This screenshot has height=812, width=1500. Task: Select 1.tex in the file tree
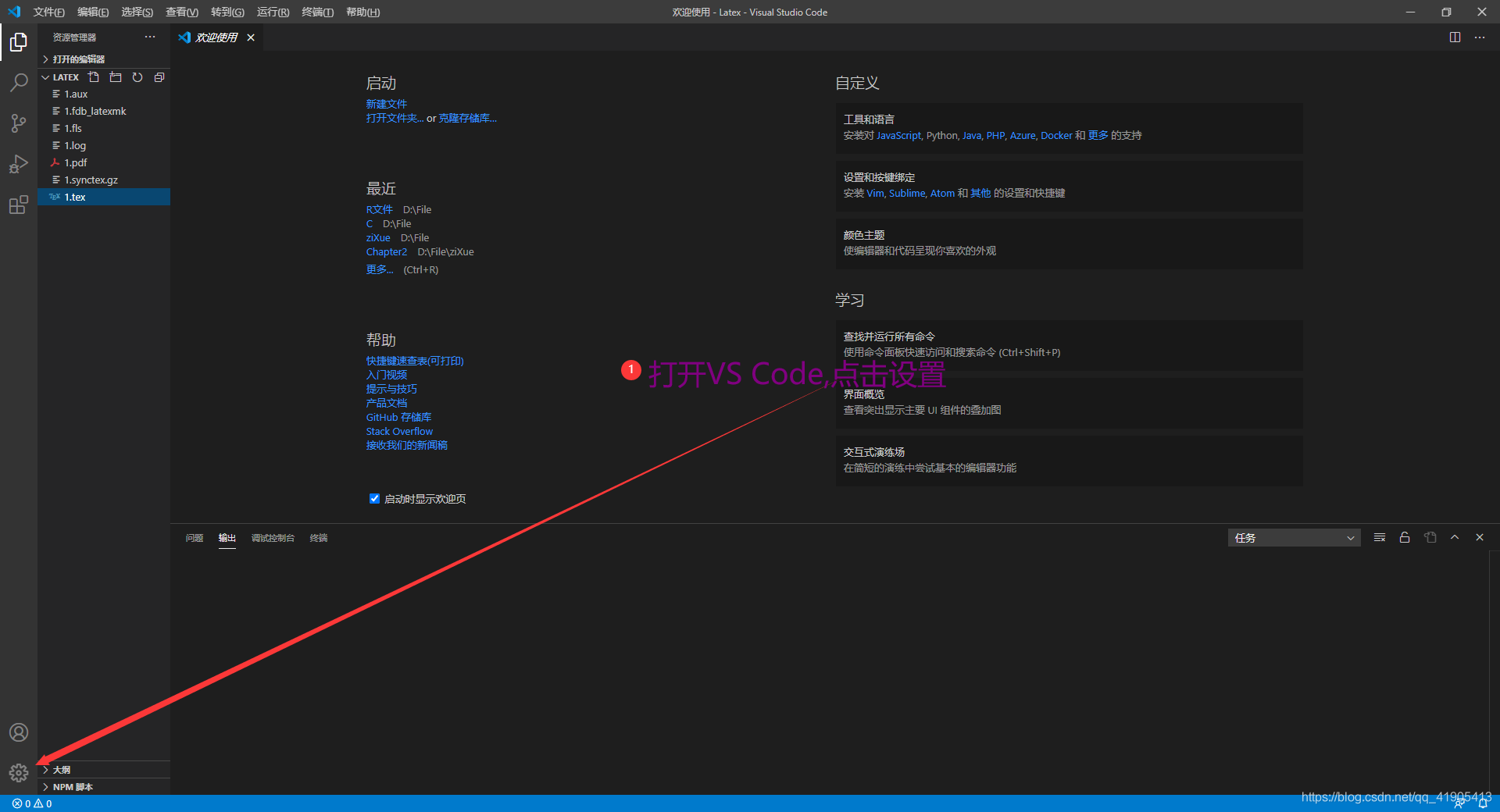(104, 197)
